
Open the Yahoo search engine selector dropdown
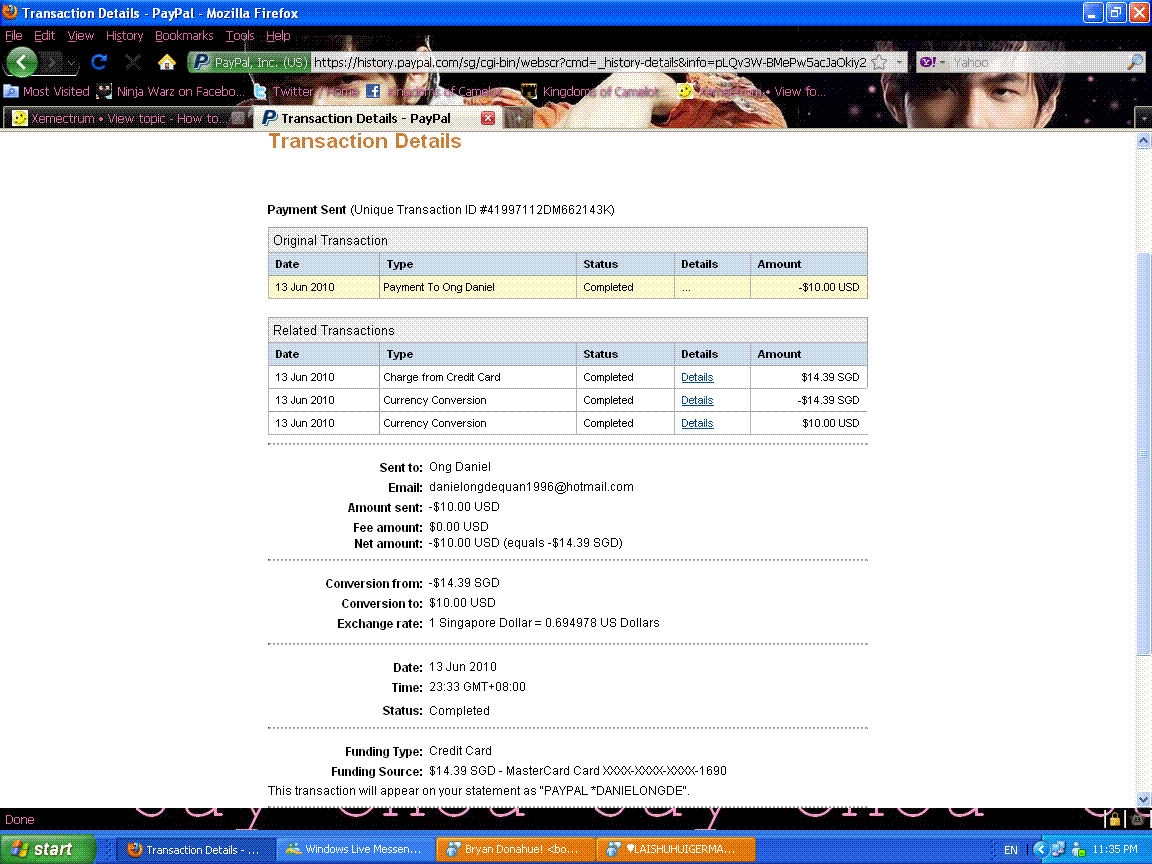click(x=930, y=62)
